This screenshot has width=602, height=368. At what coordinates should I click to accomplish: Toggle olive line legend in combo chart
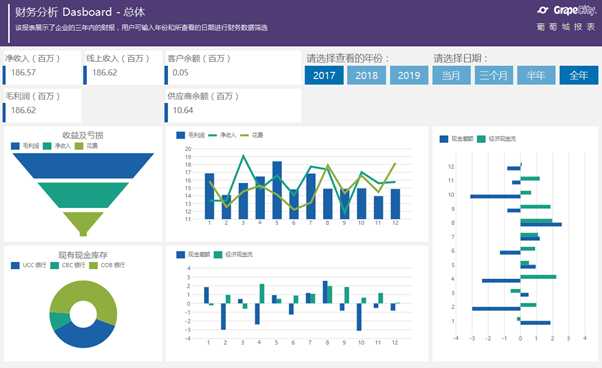click(244, 135)
